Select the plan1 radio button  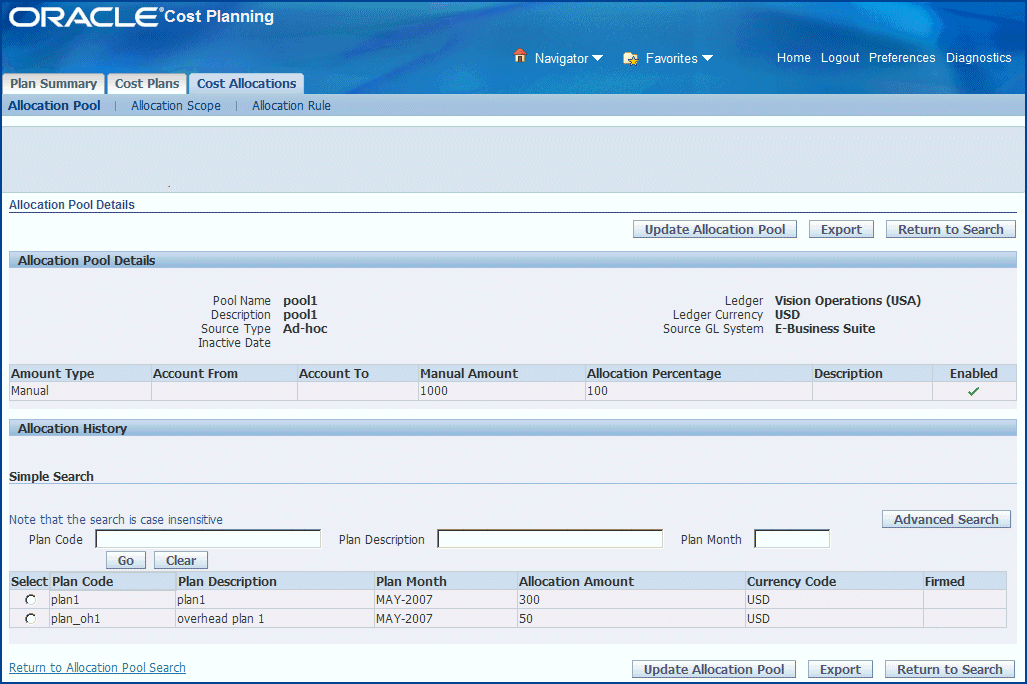pyautogui.click(x=30, y=599)
